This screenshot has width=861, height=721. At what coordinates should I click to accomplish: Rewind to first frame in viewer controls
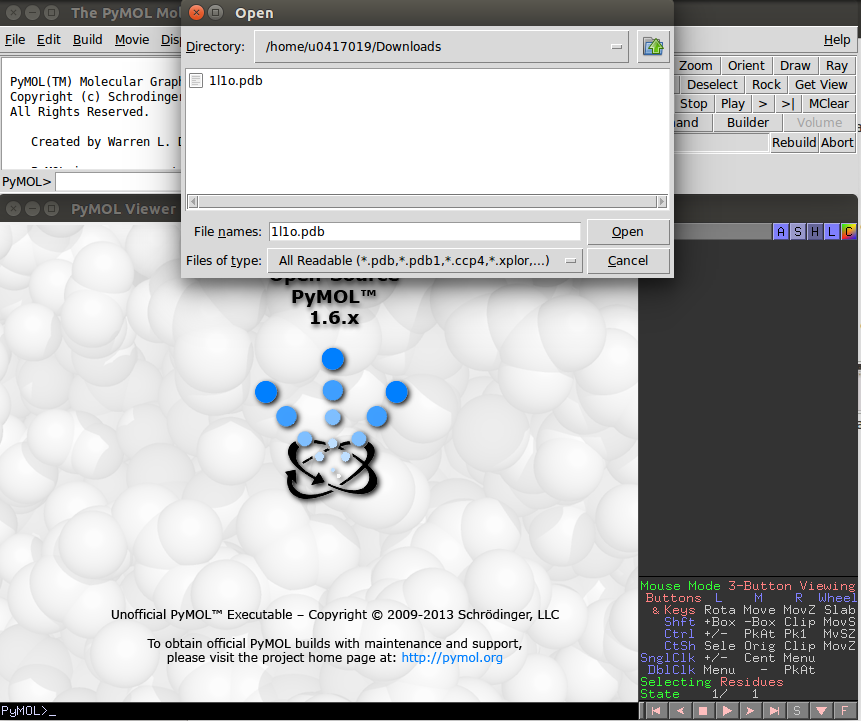pyautogui.click(x=655, y=711)
